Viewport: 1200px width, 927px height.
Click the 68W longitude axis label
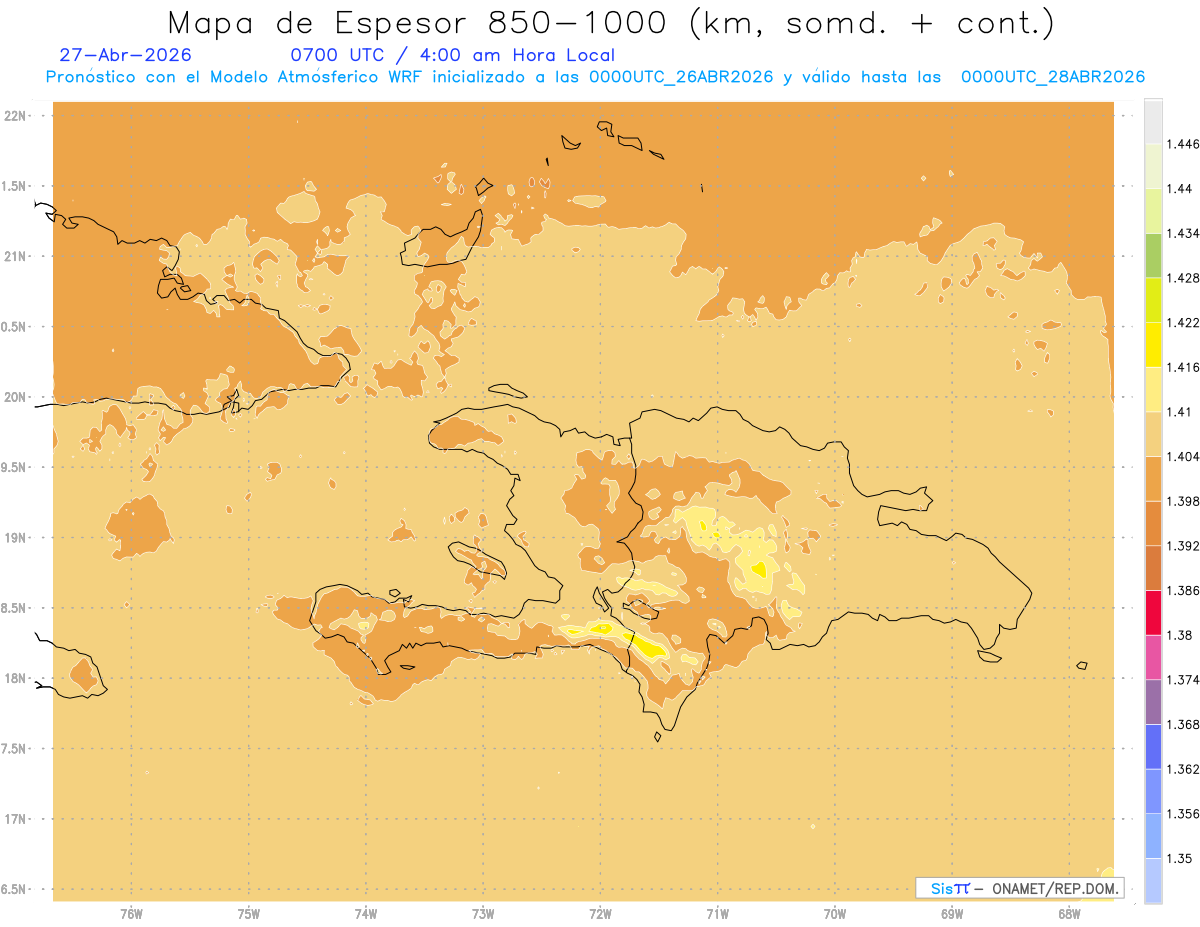1069,913
